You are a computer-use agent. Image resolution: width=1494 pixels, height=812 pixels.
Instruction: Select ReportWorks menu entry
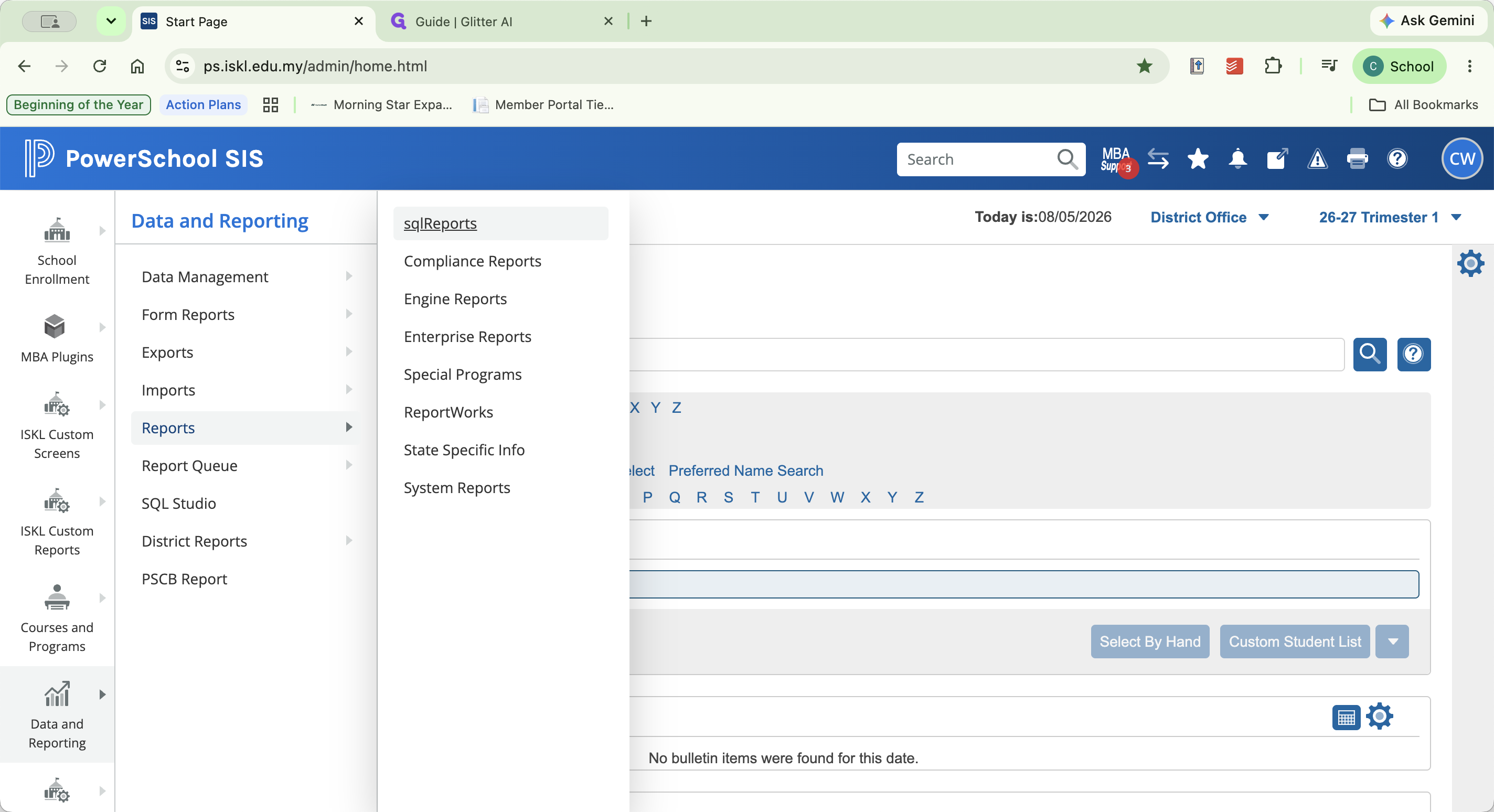coord(449,412)
